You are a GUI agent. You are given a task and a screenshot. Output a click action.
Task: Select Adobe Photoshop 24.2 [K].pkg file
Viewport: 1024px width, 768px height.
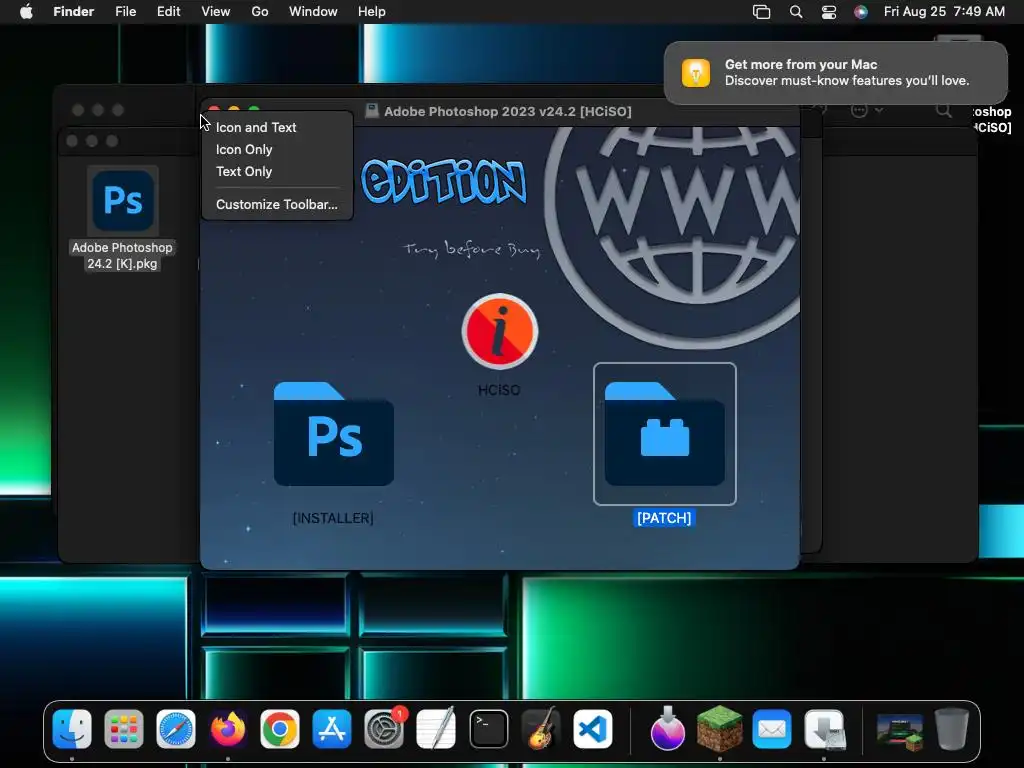tap(123, 200)
